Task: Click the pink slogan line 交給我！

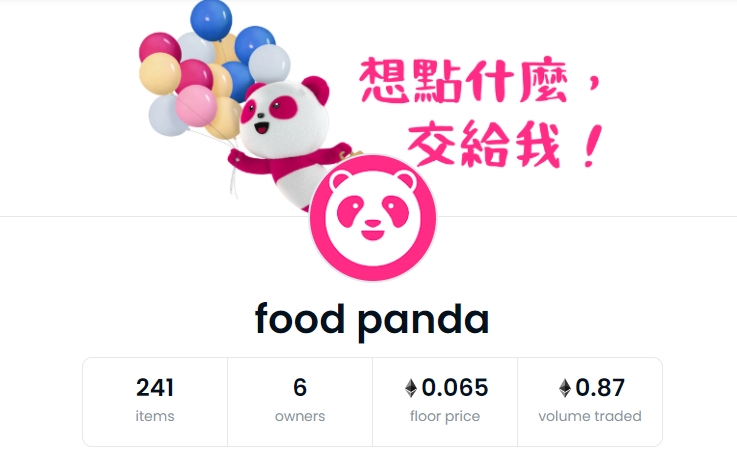Action: pyautogui.click(x=505, y=144)
